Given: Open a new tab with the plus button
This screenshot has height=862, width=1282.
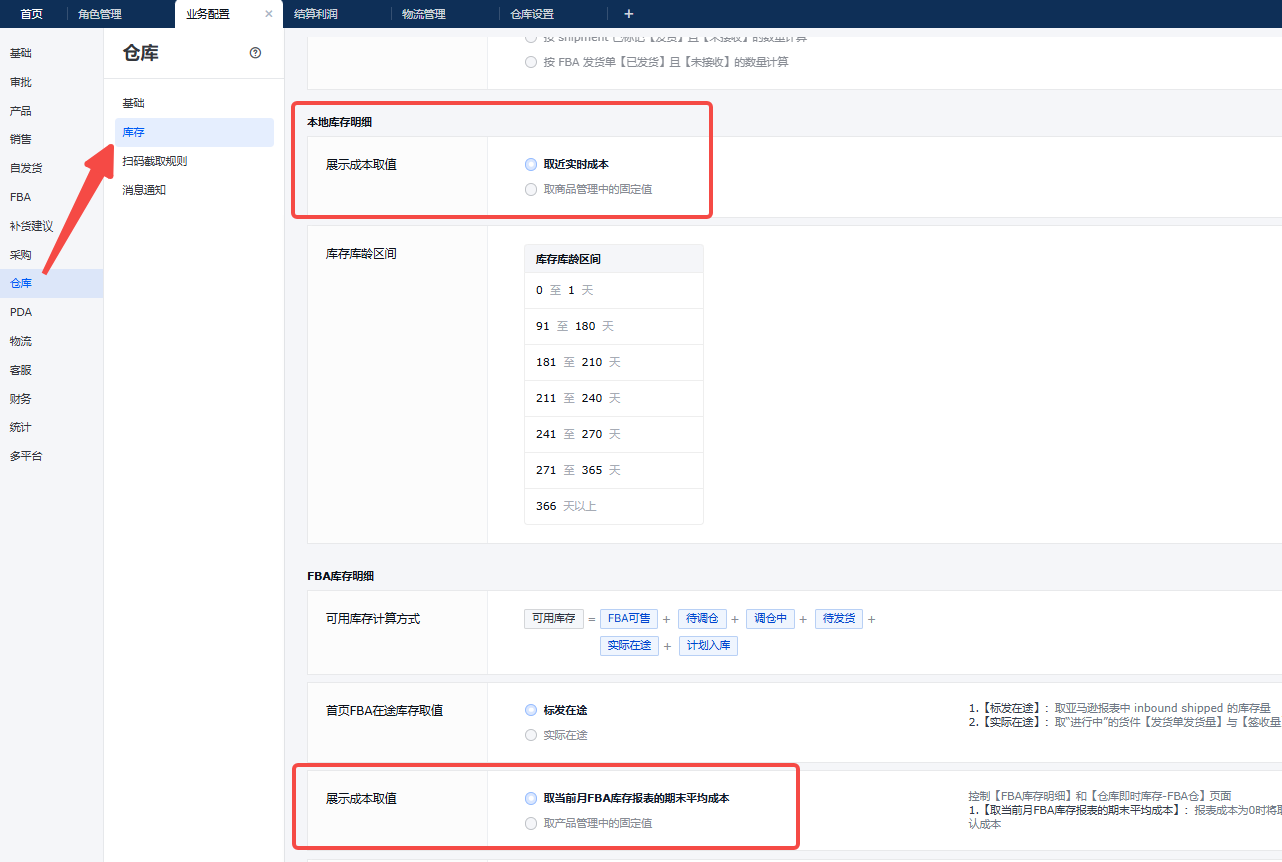Looking at the screenshot, I should click(628, 14).
